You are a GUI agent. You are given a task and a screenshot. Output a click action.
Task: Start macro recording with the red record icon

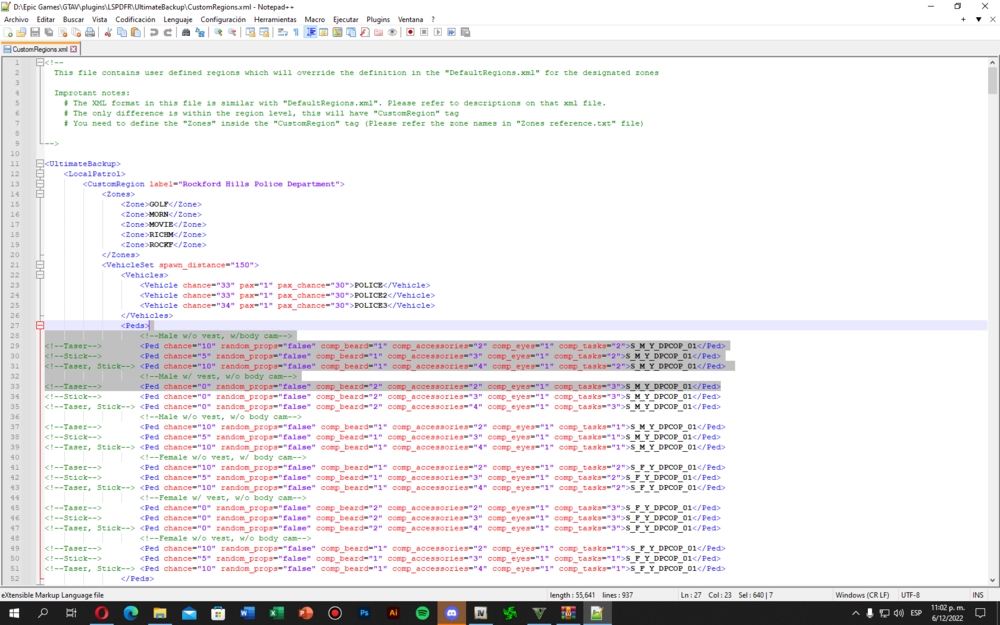pos(410,32)
